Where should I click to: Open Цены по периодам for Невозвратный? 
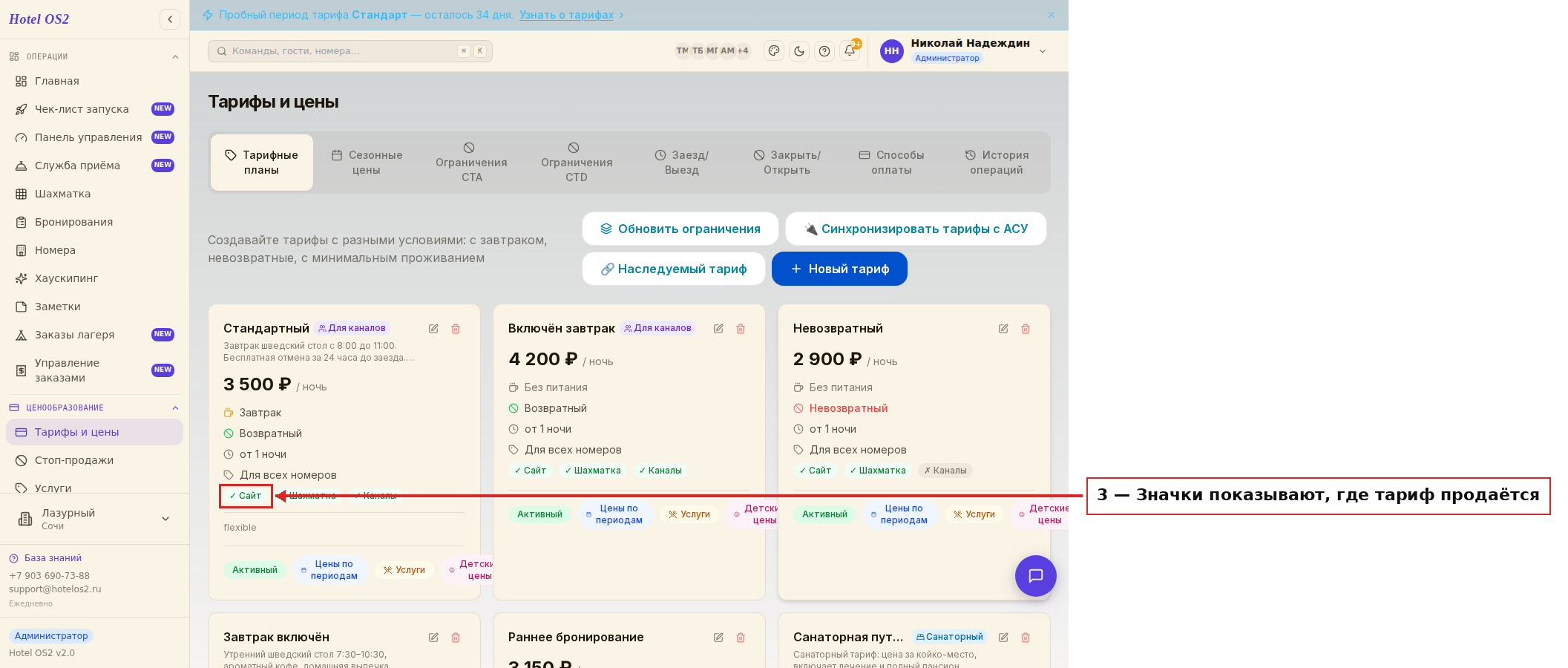point(900,514)
